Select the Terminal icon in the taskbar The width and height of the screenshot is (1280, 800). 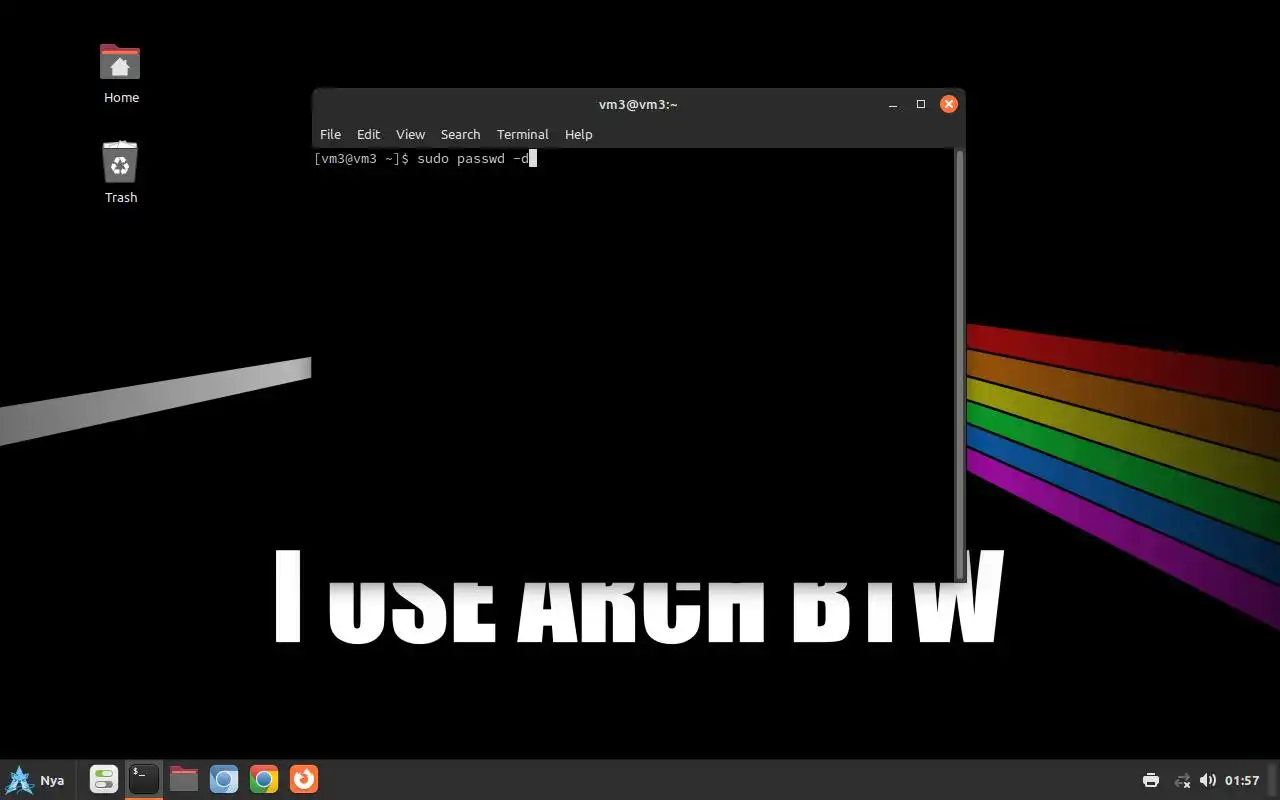(x=144, y=779)
